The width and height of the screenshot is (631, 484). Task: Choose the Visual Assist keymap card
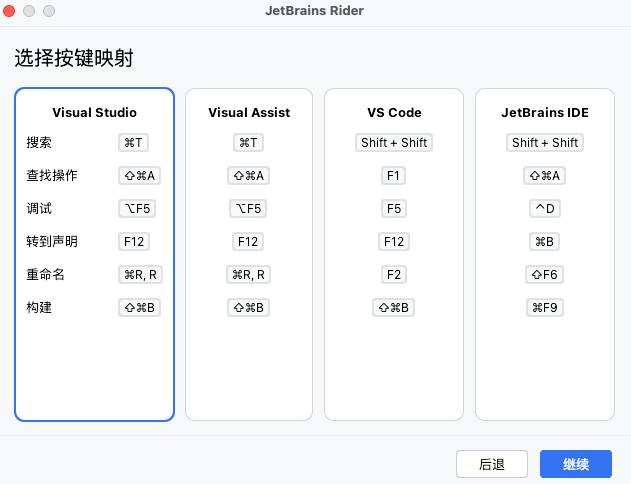click(249, 254)
